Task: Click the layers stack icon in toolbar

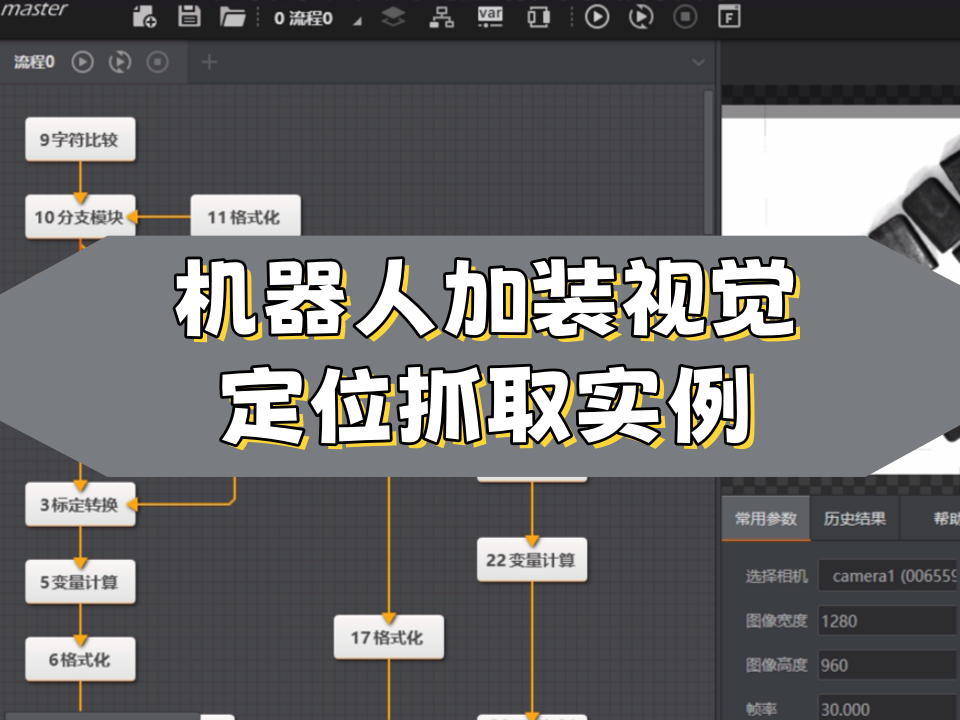Action: pyautogui.click(x=394, y=17)
